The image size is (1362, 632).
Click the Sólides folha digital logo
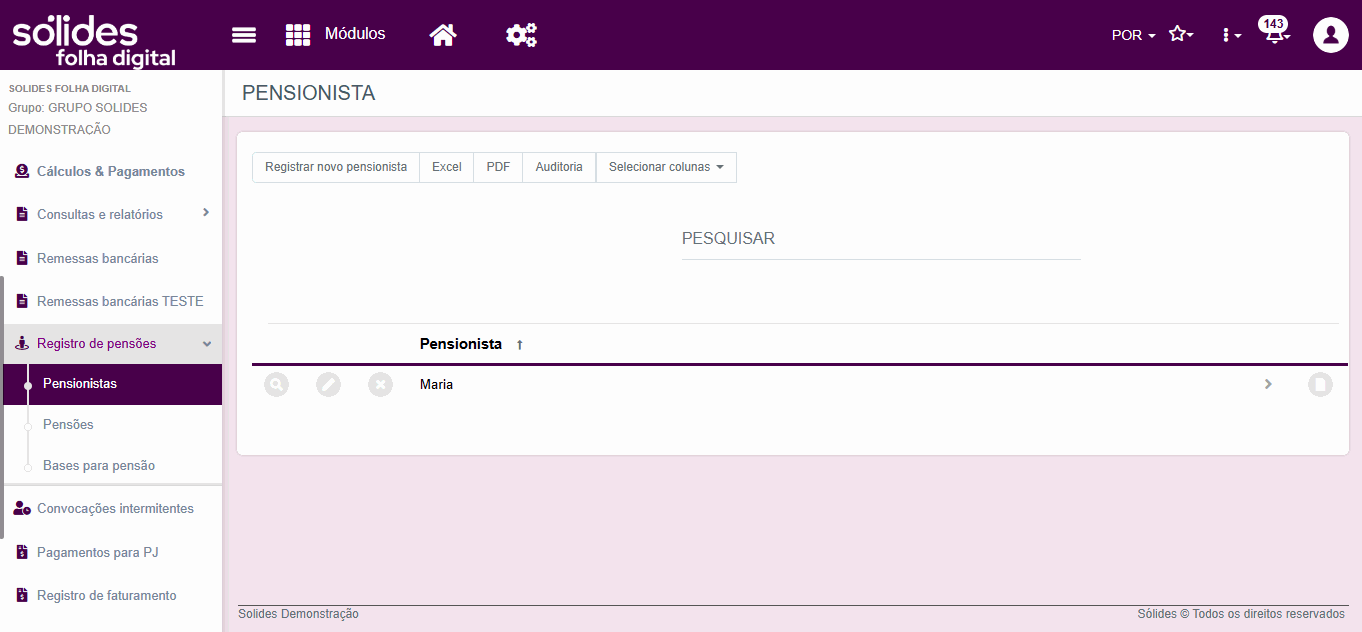(93, 40)
